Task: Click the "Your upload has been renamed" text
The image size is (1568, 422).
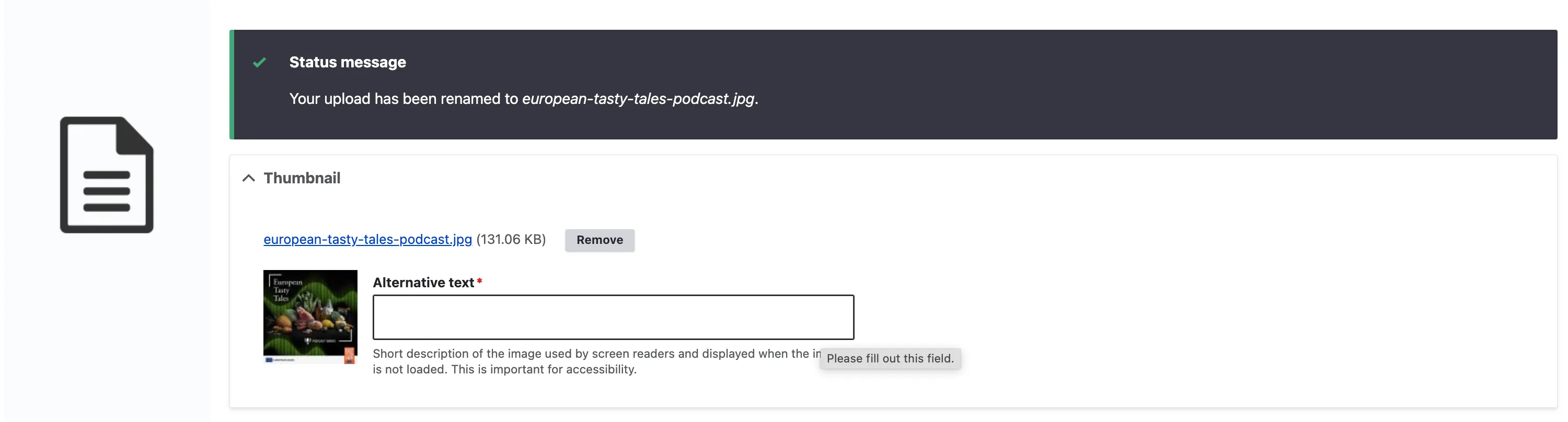Action: (403, 99)
